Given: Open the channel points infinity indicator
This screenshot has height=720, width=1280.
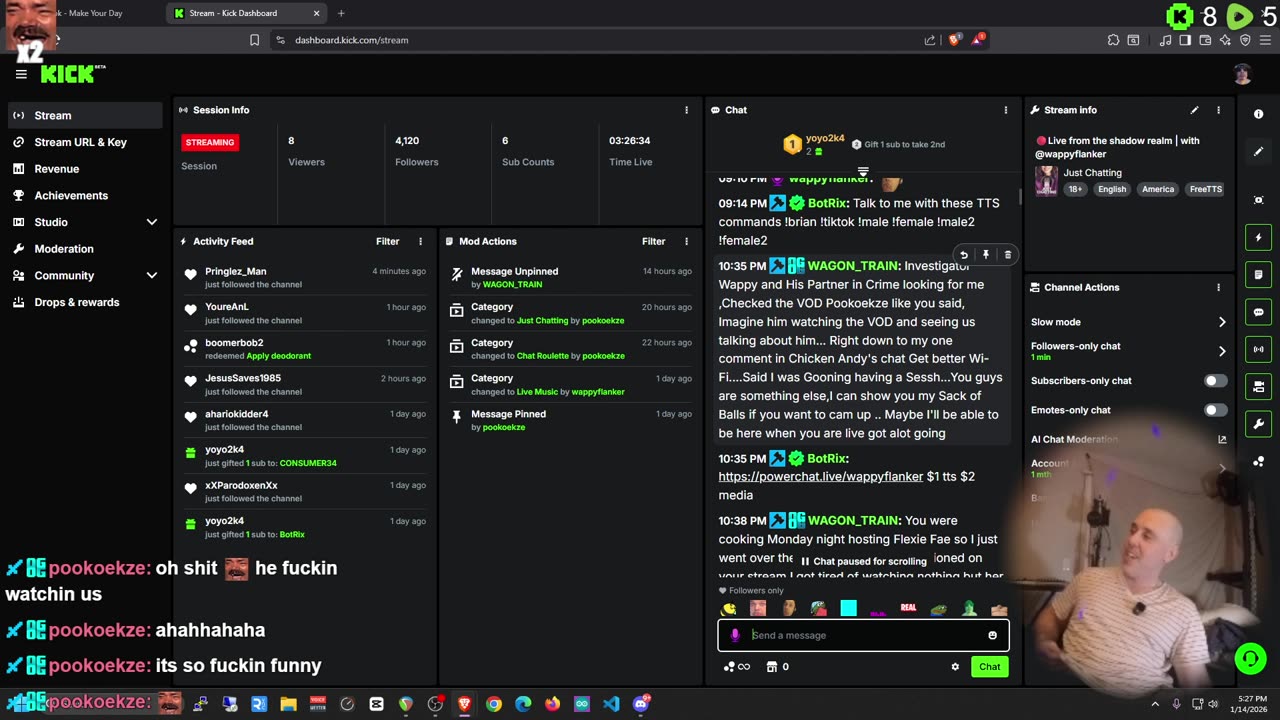Looking at the screenshot, I should 736,667.
